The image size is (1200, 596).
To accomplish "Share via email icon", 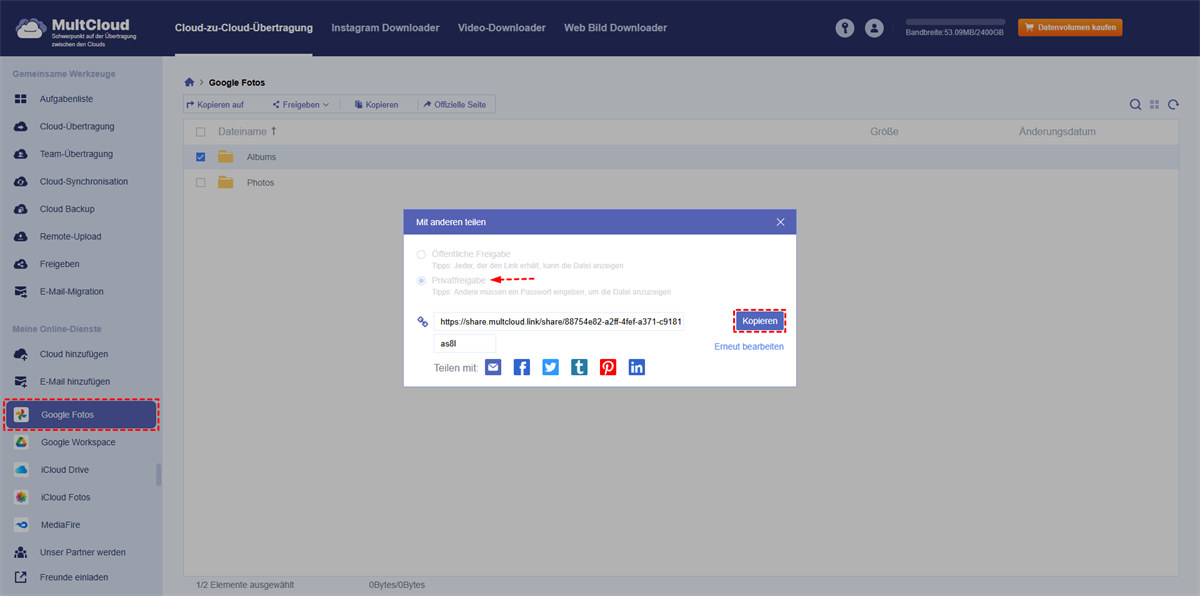I will click(493, 367).
